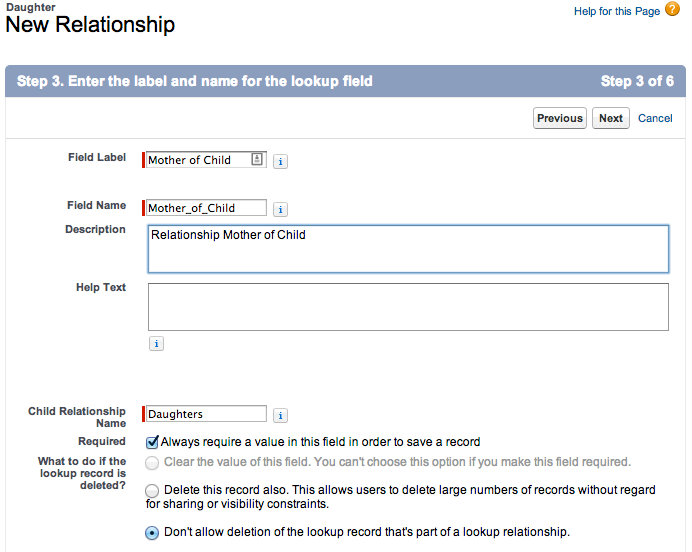
Task: Click the Field Label text field
Action: [x=197, y=160]
